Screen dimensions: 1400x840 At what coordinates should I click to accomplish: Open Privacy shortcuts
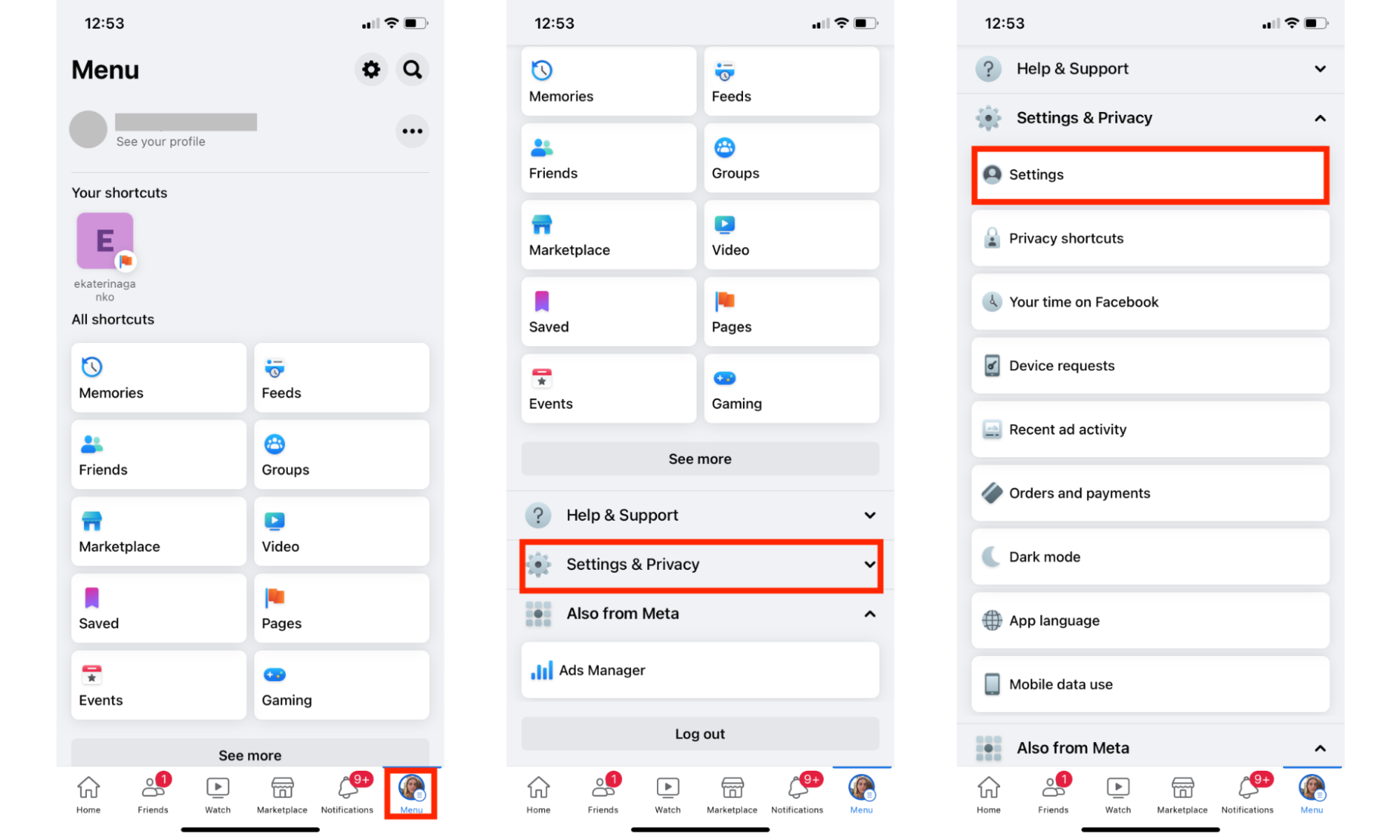pos(1151,239)
